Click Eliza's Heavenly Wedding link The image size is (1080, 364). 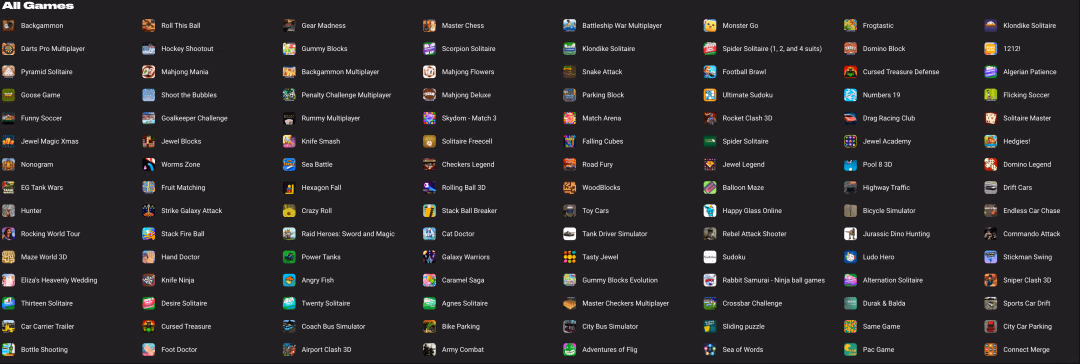point(59,281)
